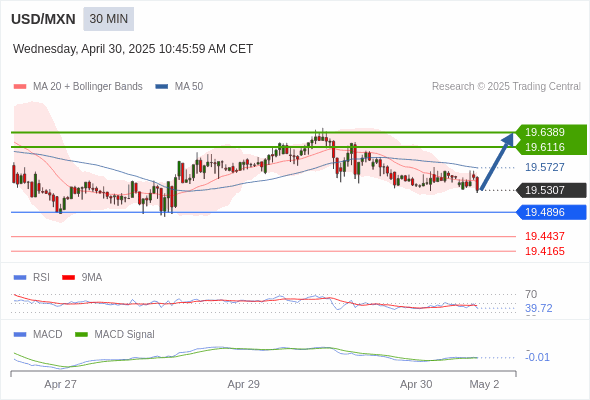
Task: Select the 19.4896 blue pivot label
Action: coord(552,212)
